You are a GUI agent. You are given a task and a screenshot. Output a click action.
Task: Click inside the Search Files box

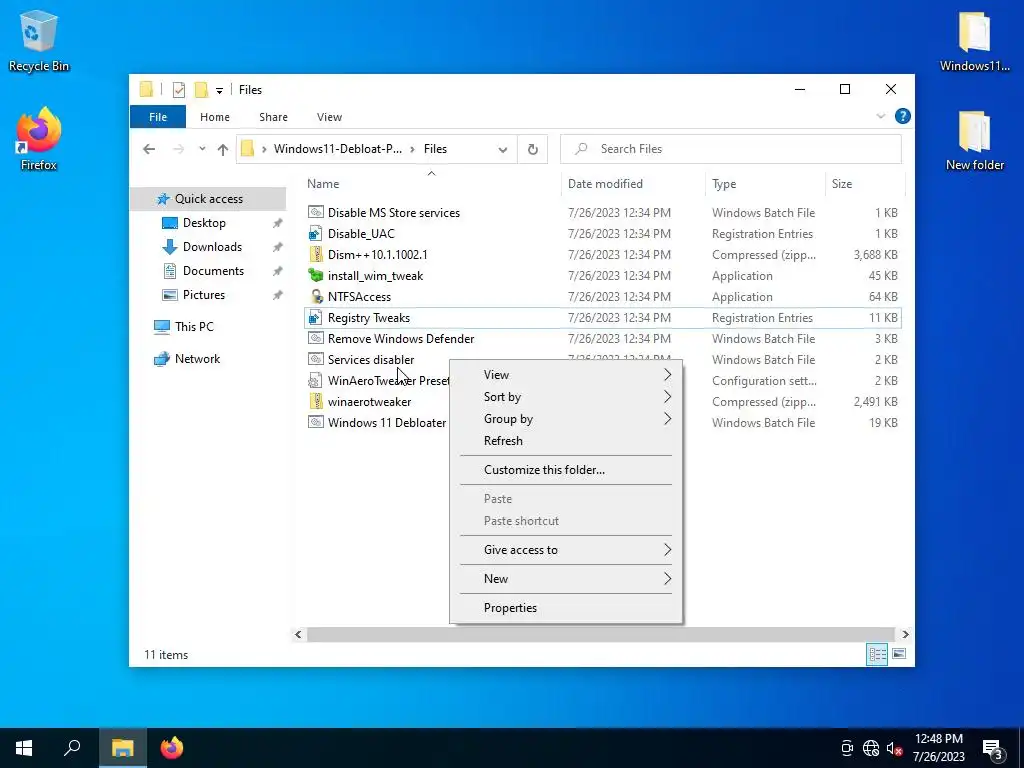(731, 149)
